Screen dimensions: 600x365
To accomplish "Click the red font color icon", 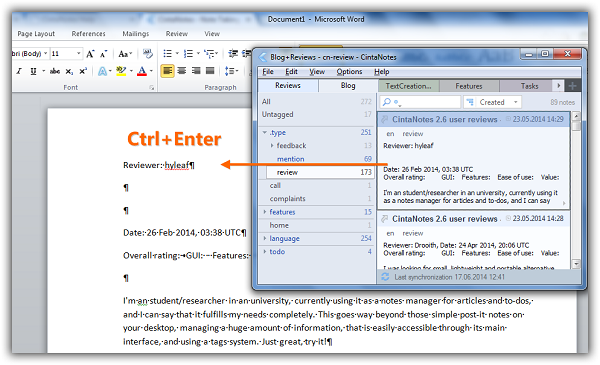I will pyautogui.click(x=142, y=71).
